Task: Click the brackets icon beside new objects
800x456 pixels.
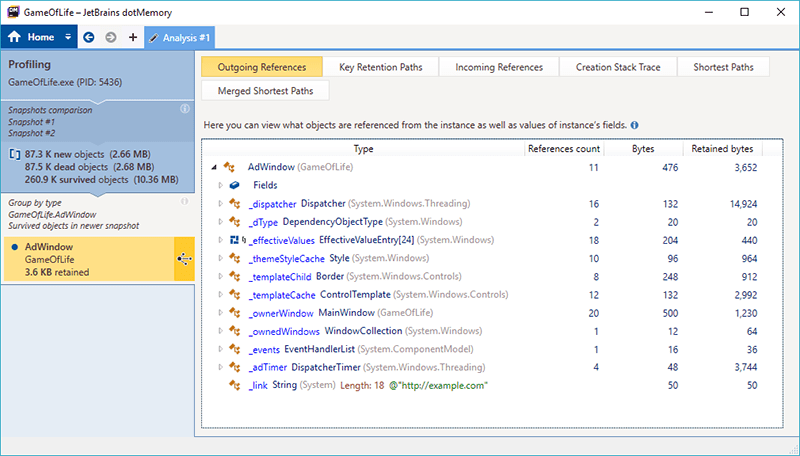Action: (x=15, y=154)
